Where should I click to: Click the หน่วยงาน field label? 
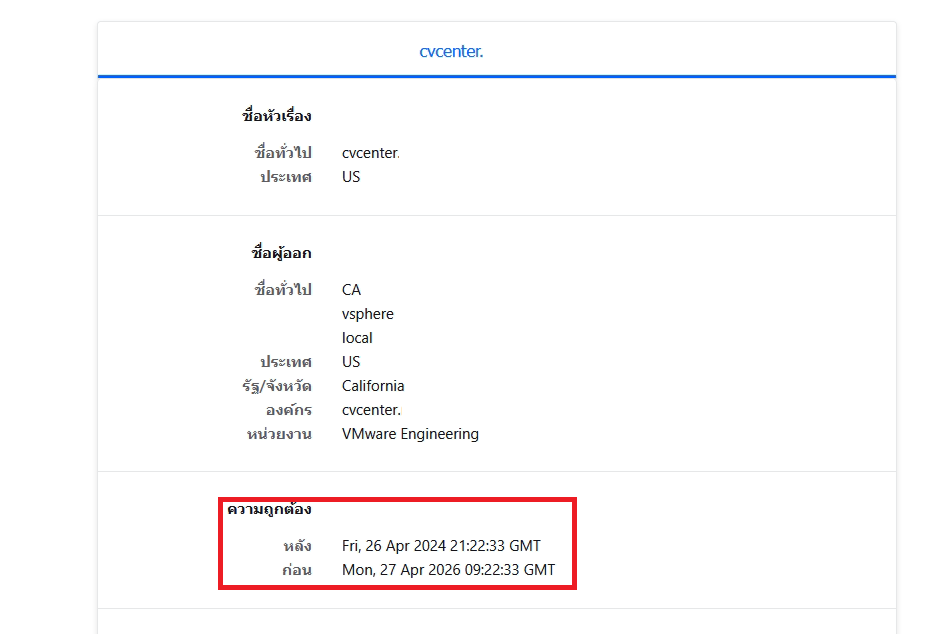pos(279,434)
